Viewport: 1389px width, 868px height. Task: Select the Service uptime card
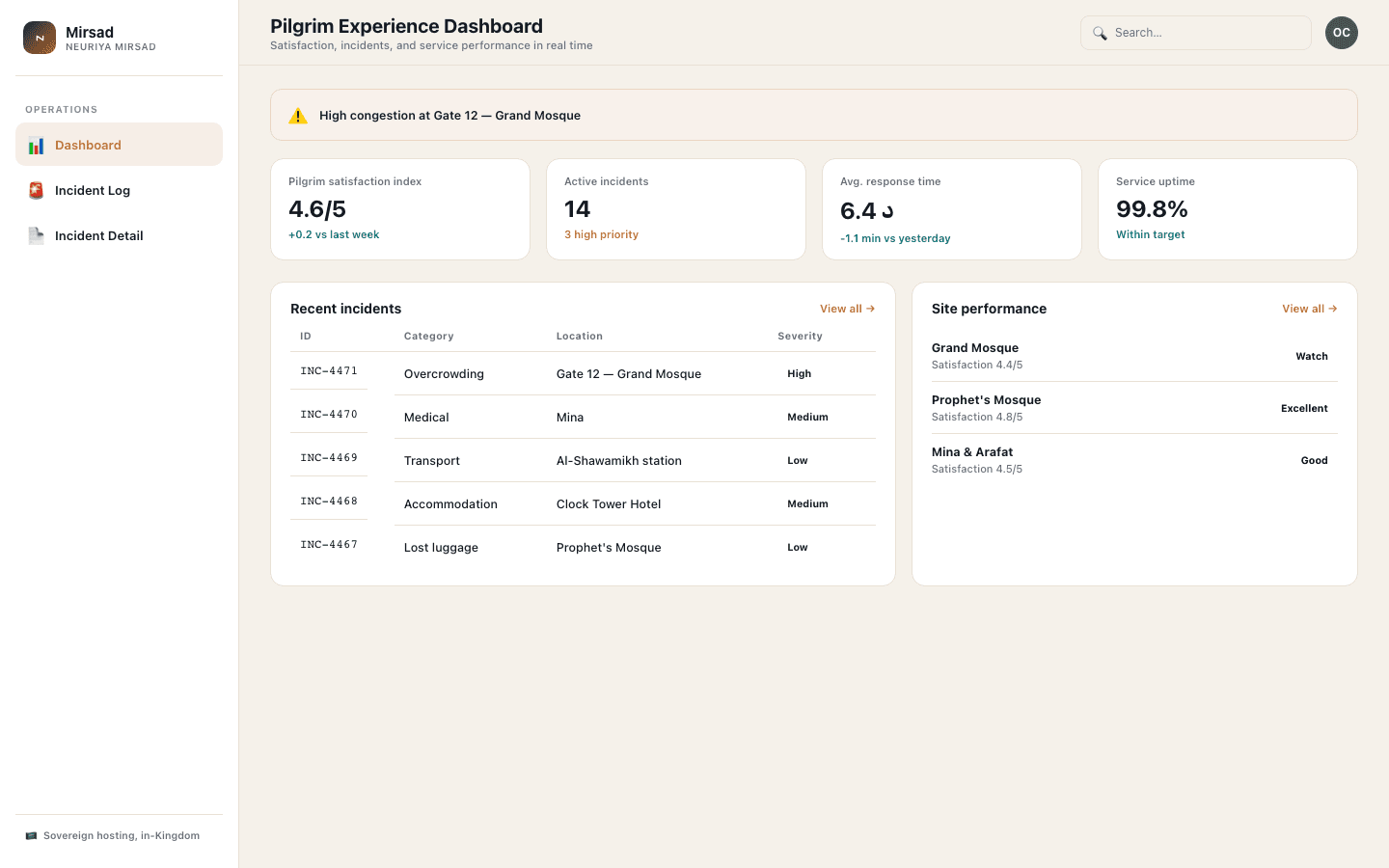(1228, 209)
